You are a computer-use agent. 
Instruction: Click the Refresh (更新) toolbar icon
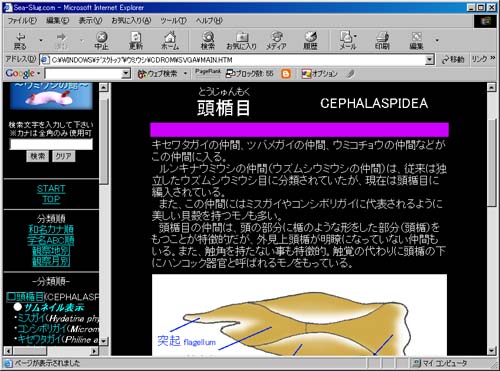pos(136,40)
